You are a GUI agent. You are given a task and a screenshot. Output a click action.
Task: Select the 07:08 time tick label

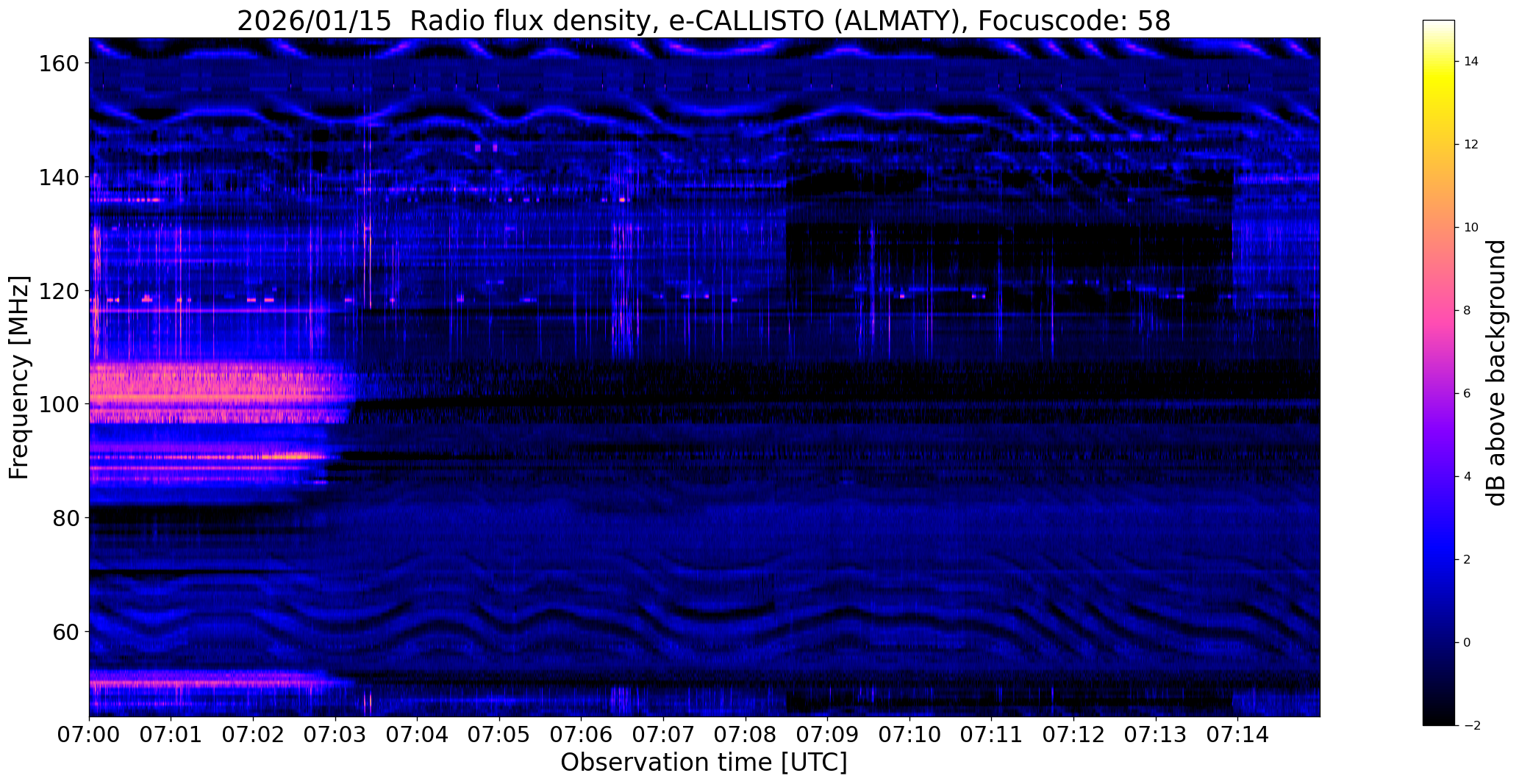click(x=746, y=734)
